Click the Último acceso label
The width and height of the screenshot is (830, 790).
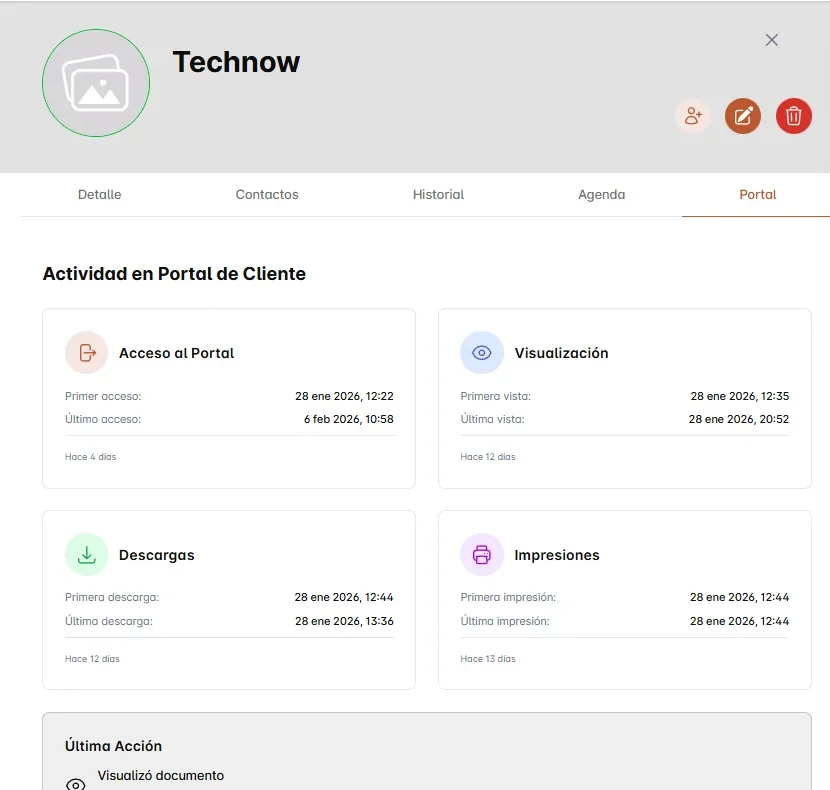click(x=103, y=419)
